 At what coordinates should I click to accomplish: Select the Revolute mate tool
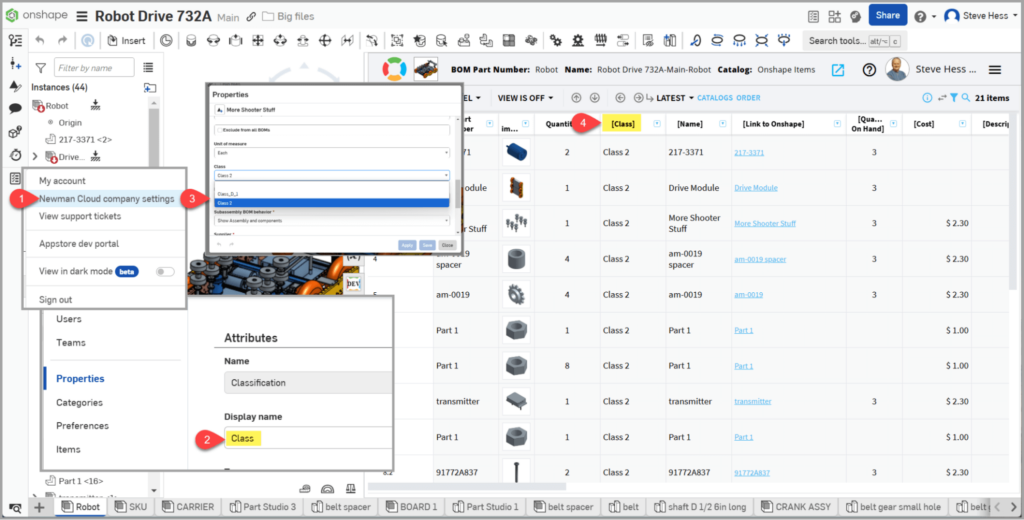tap(214, 41)
